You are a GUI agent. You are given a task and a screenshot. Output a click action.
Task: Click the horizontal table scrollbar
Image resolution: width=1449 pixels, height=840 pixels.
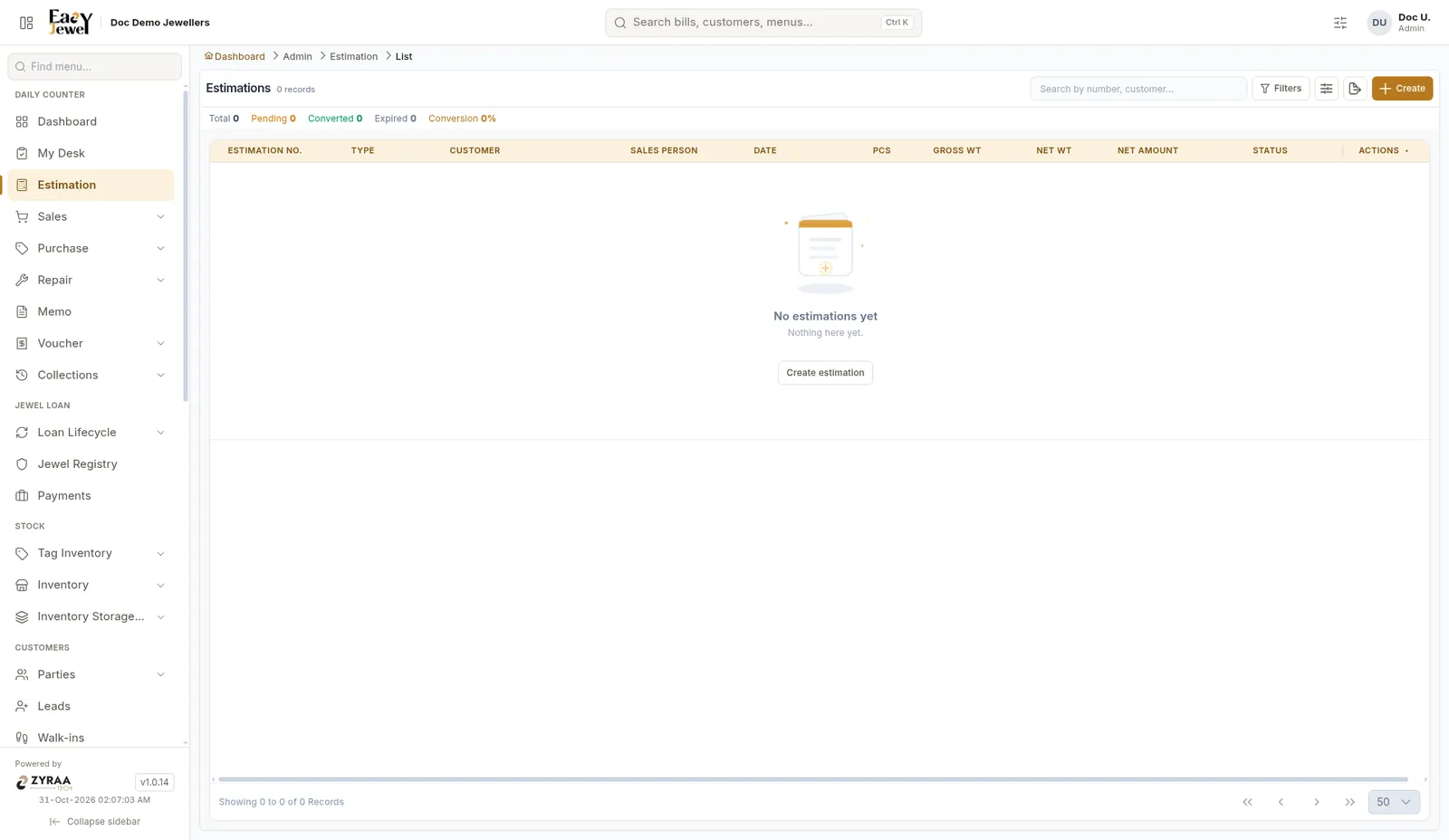(813, 779)
